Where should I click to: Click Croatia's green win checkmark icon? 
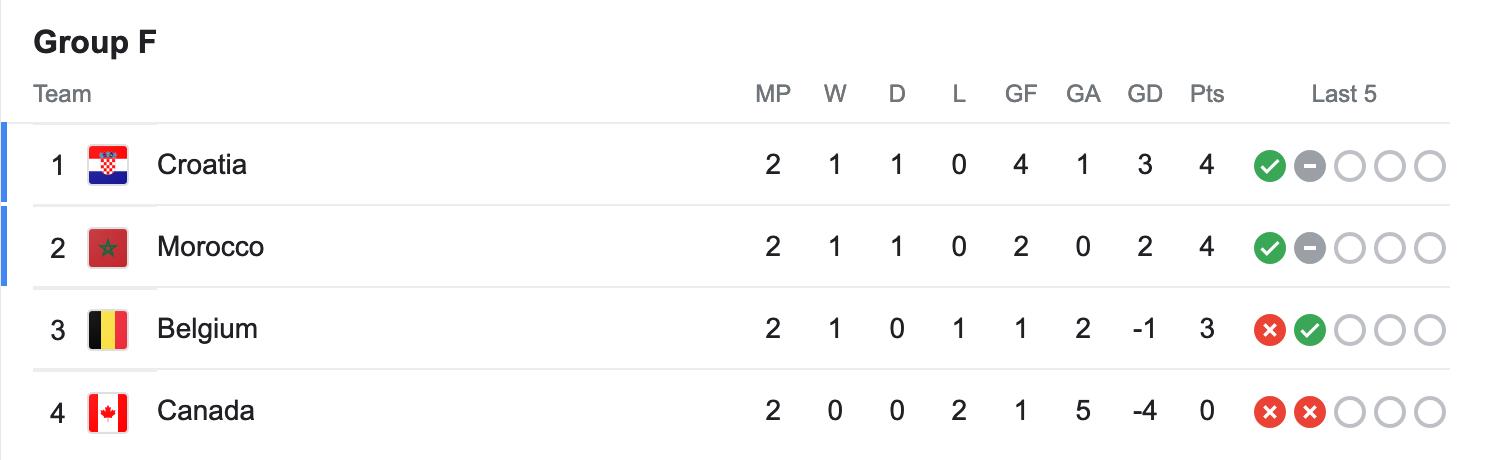pyautogui.click(x=1269, y=166)
